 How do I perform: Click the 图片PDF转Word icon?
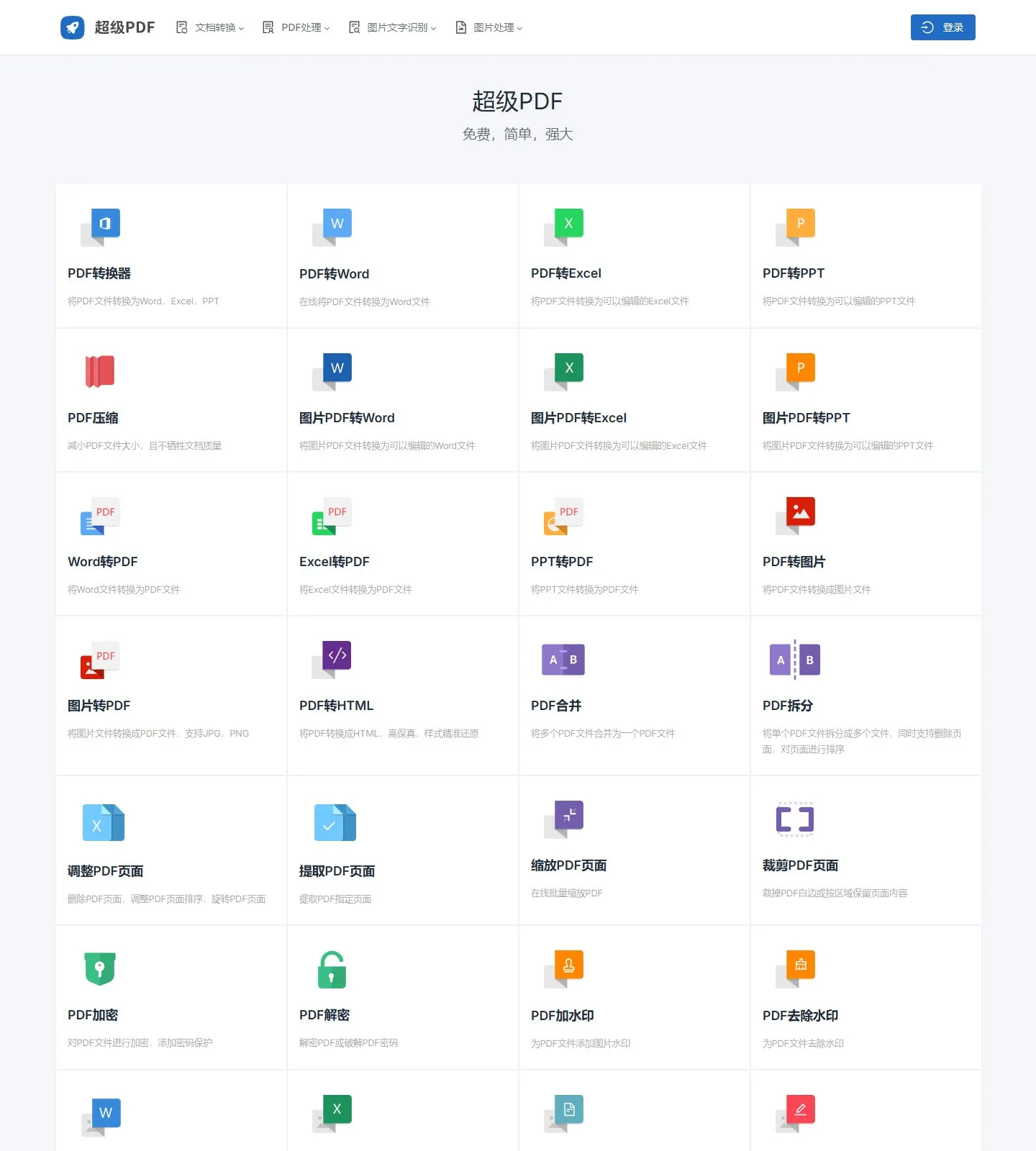[x=332, y=372]
